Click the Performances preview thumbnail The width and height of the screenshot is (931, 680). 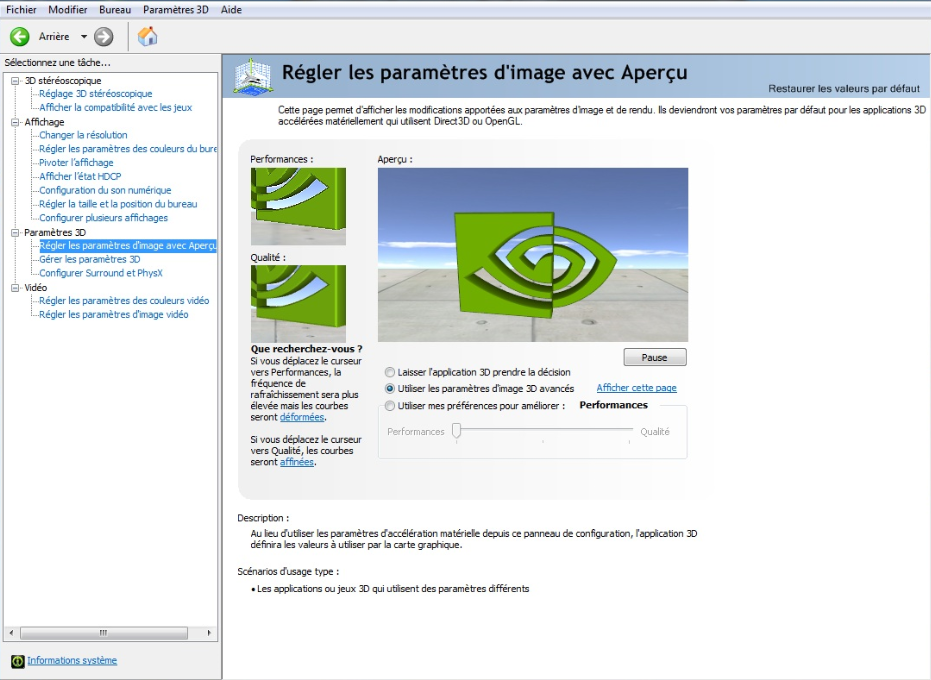click(x=298, y=206)
